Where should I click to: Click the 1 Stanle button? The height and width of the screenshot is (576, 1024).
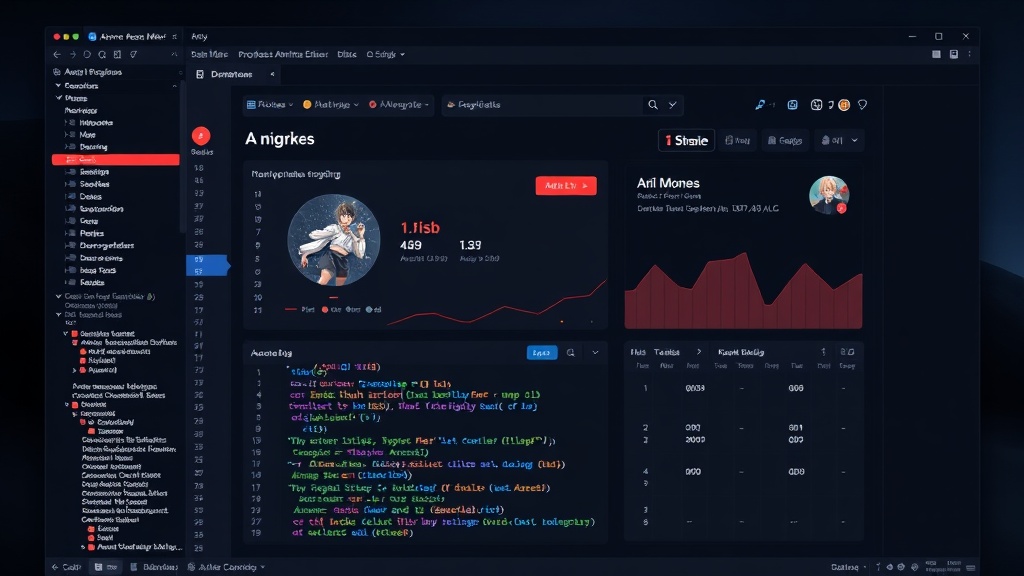click(686, 140)
